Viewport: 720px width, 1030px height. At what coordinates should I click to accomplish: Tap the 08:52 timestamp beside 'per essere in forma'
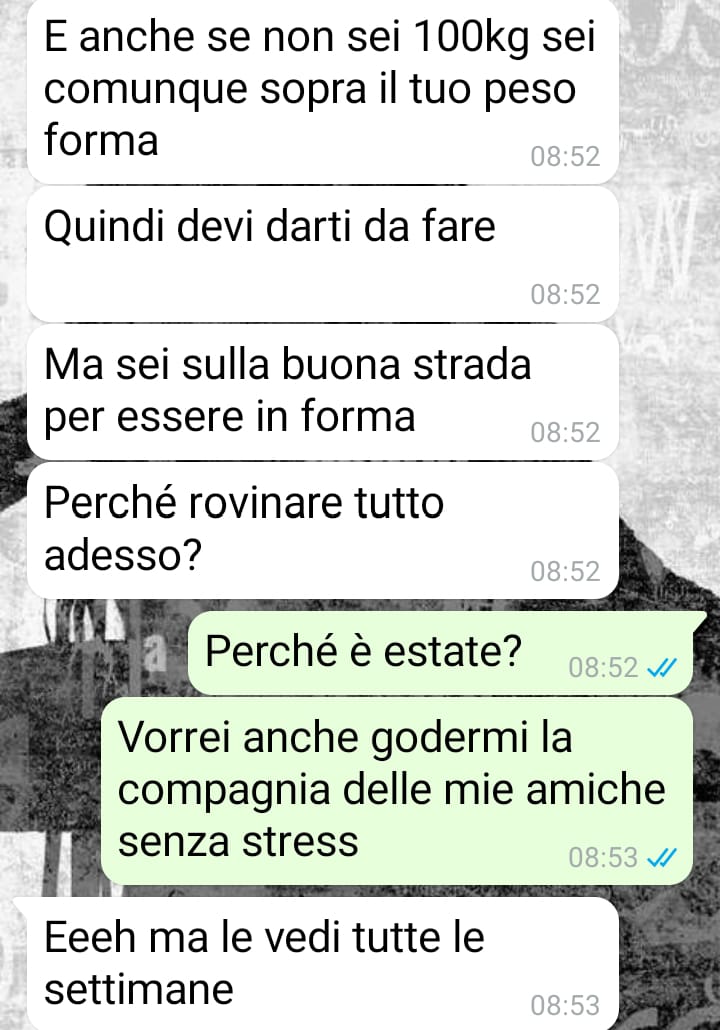pos(565,433)
